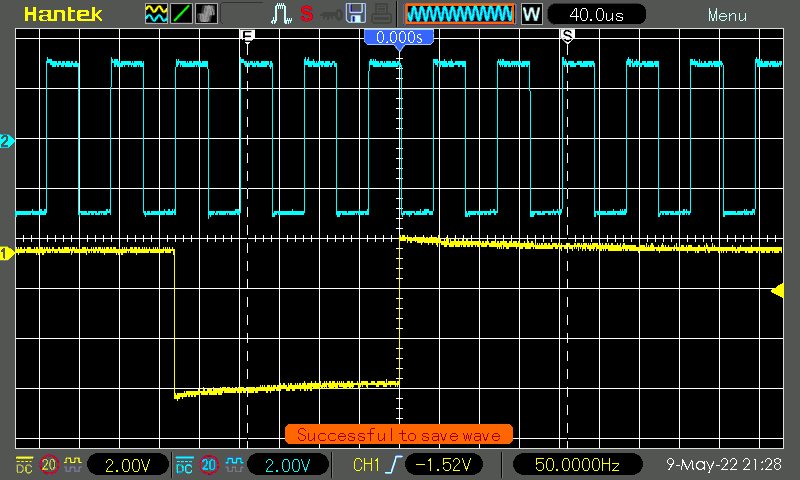The image size is (800, 480).
Task: Toggle CH2 DC coupling indicator
Action: 184,465
